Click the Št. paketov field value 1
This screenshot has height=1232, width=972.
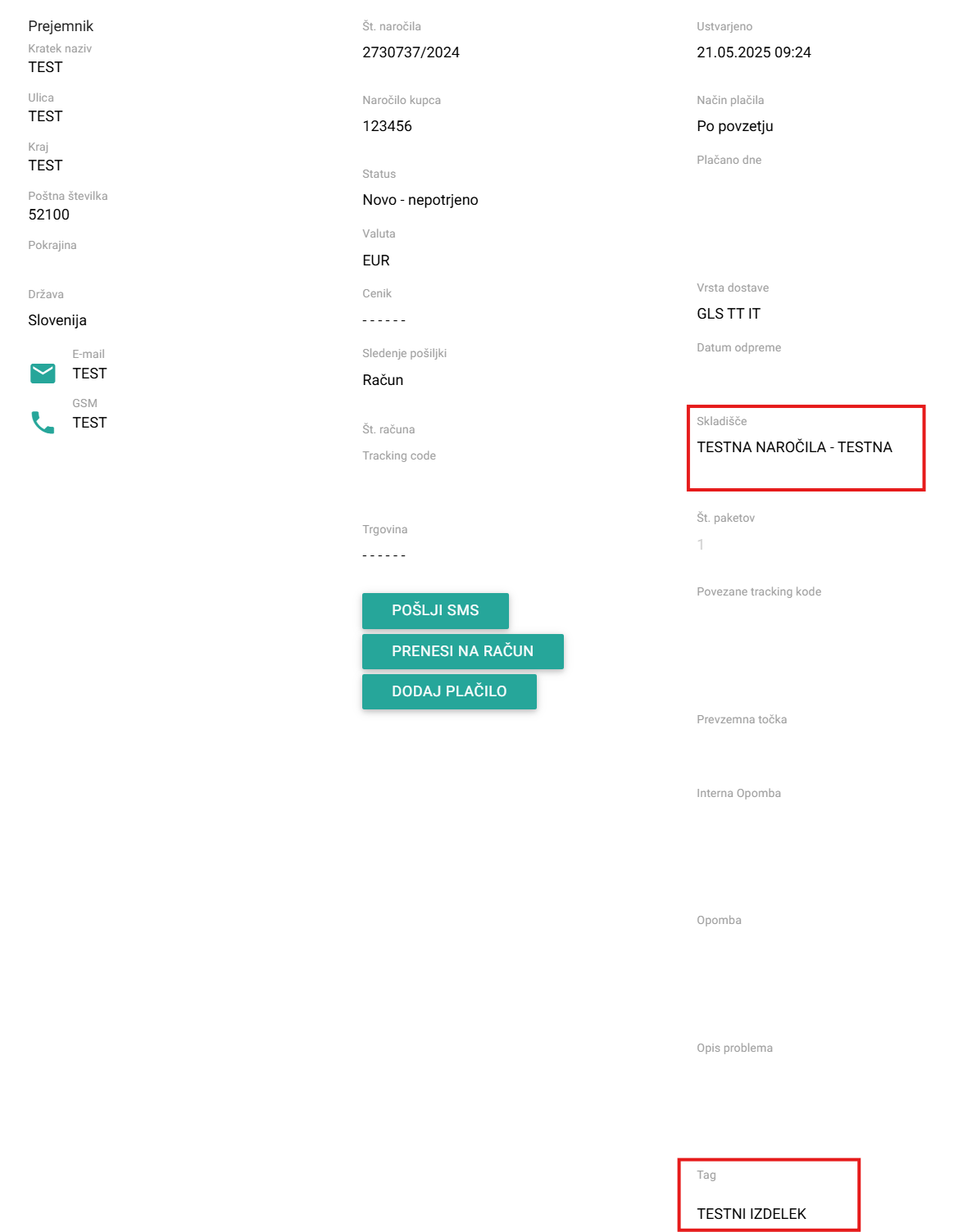click(701, 545)
